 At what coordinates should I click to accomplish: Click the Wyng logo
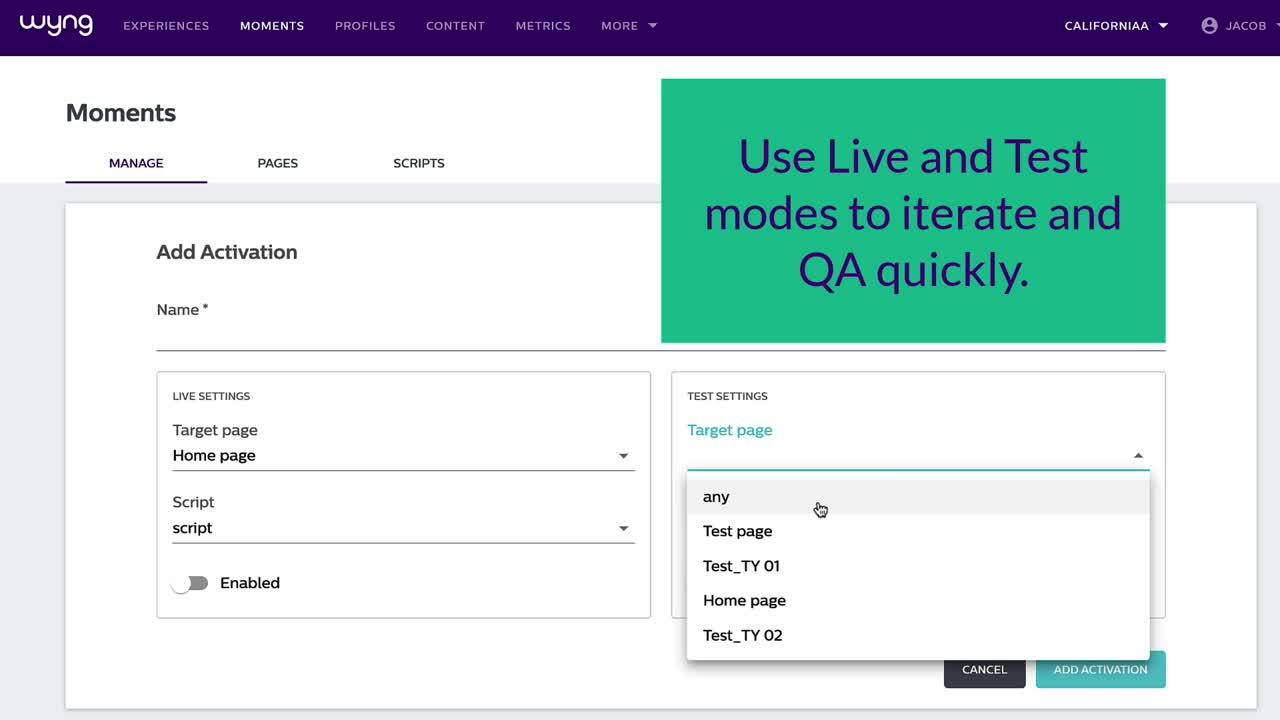pos(56,25)
